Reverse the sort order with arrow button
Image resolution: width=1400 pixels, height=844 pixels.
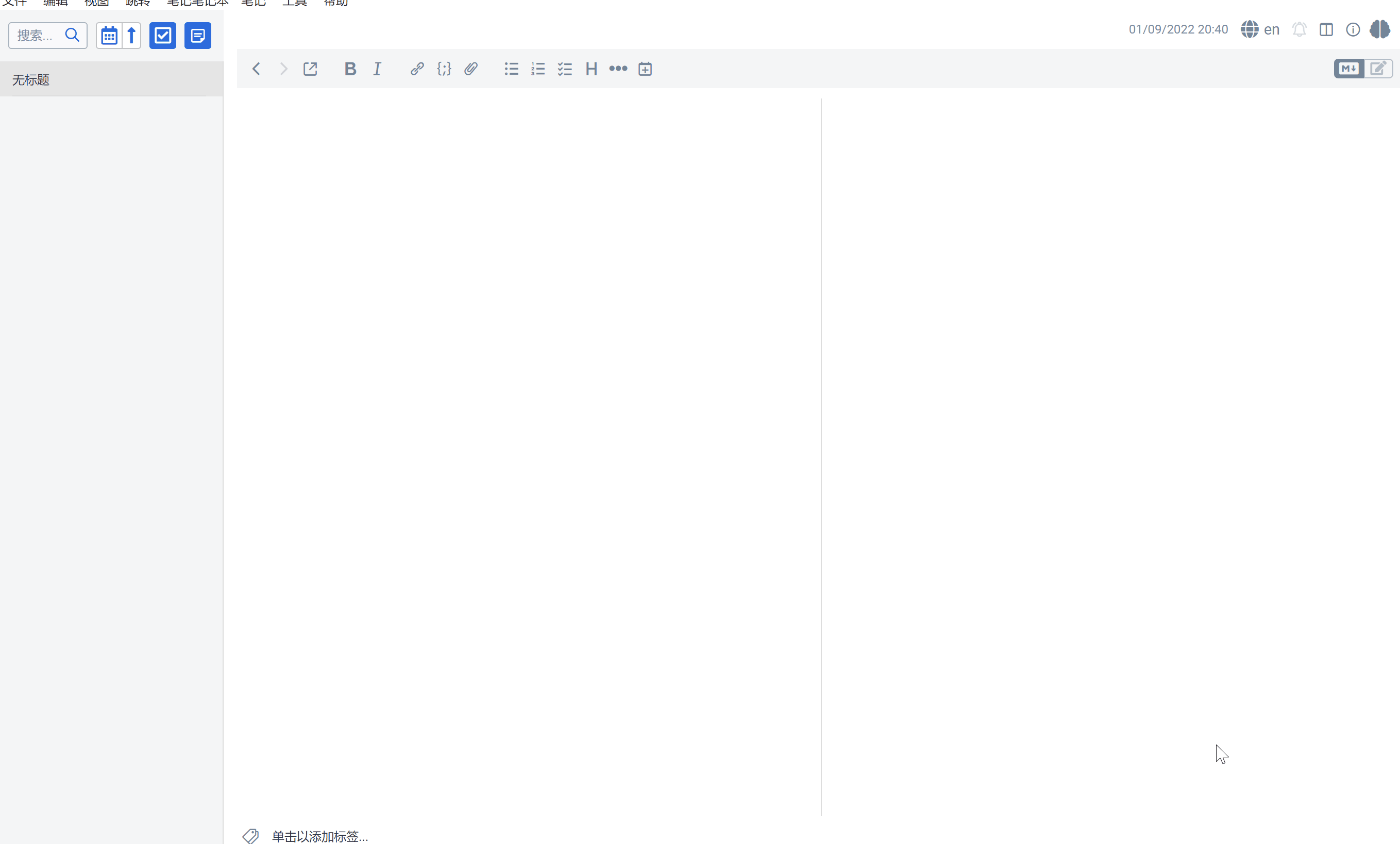pyautogui.click(x=131, y=35)
